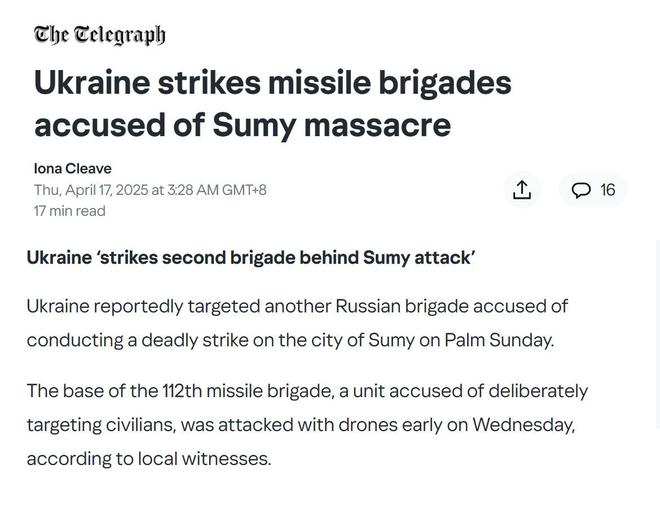Click 'Ukraine reportedly targeted' at the paragraph start
Image resolution: width=660 pixels, height=509 pixels.
pos(145,307)
